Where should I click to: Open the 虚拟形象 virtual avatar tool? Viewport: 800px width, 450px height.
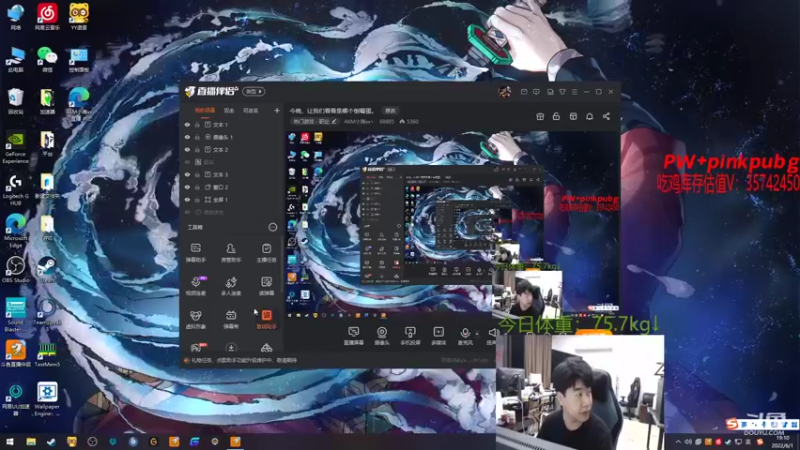pyautogui.click(x=195, y=319)
